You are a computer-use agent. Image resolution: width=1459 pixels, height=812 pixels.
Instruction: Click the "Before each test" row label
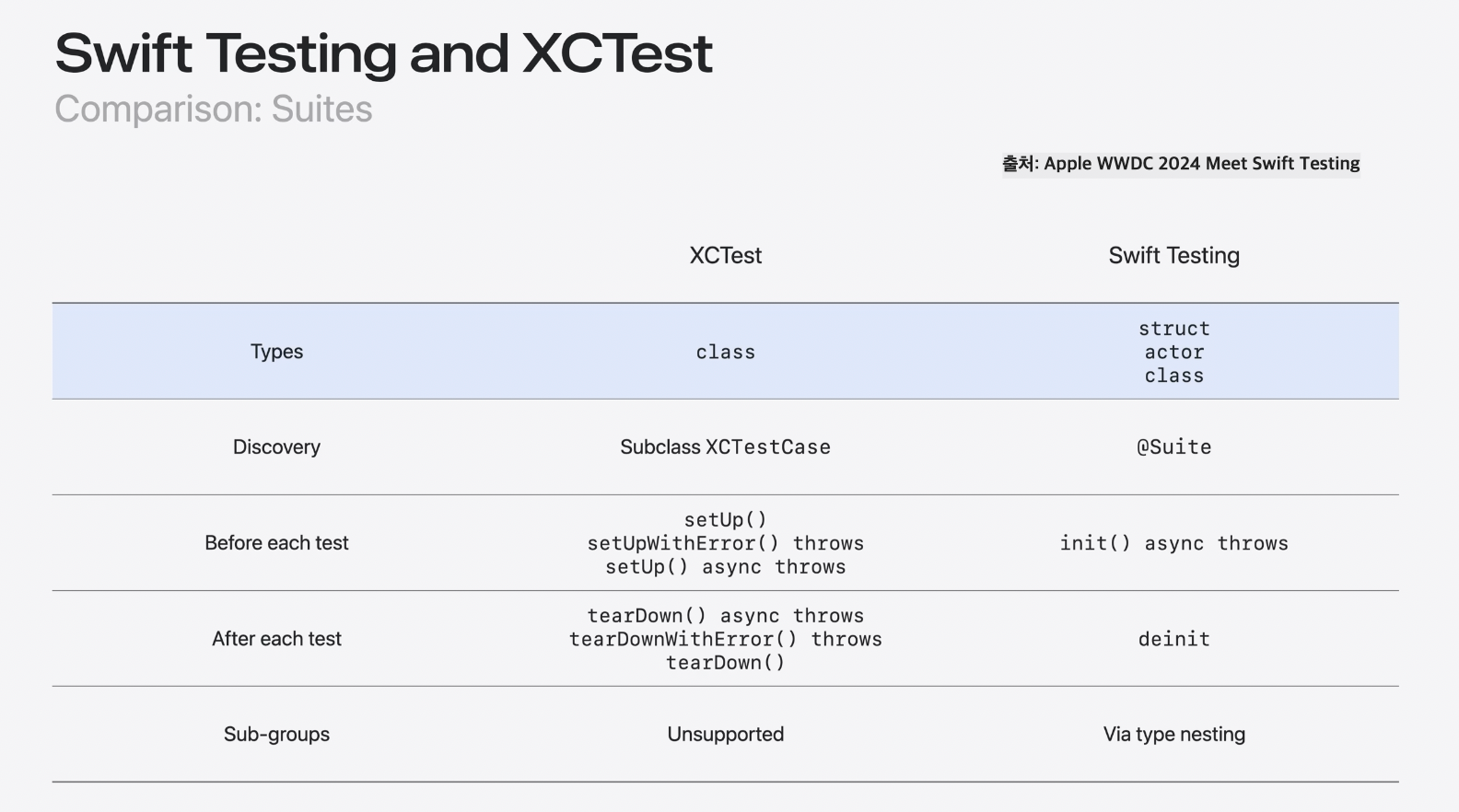pyautogui.click(x=276, y=543)
